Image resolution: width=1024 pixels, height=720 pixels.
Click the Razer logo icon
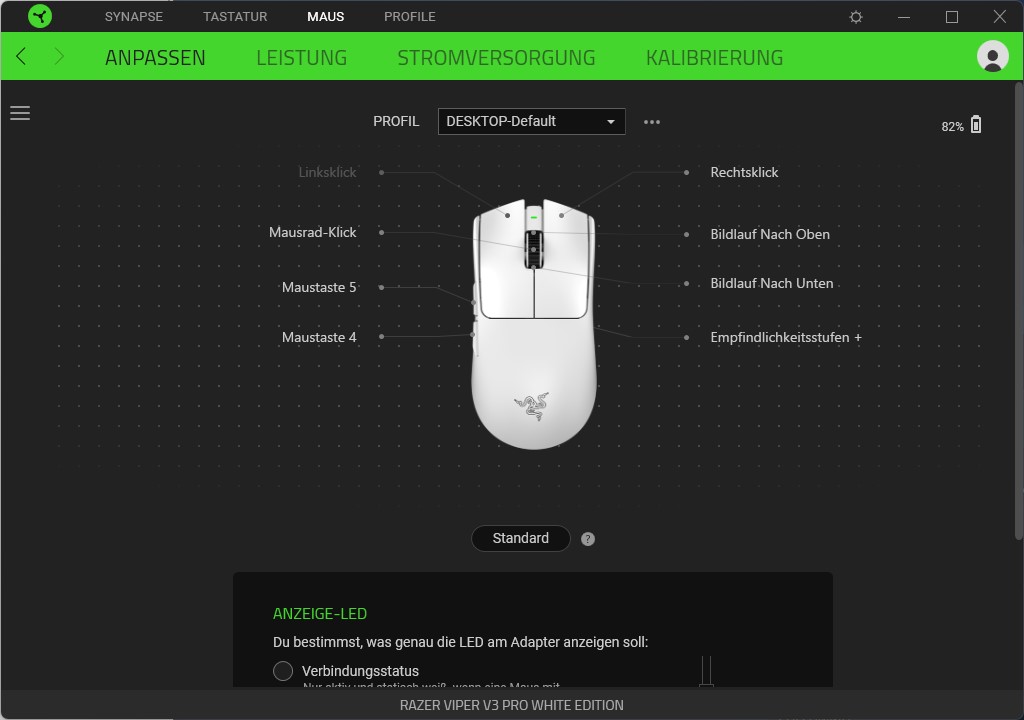tap(40, 16)
